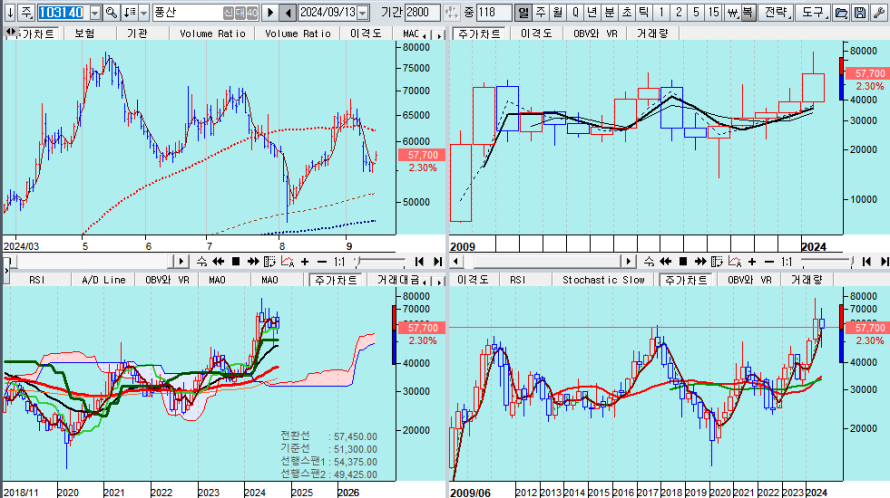Click the save chart floppy disk icon
The image size is (890, 498).
pyautogui.click(x=859, y=12)
